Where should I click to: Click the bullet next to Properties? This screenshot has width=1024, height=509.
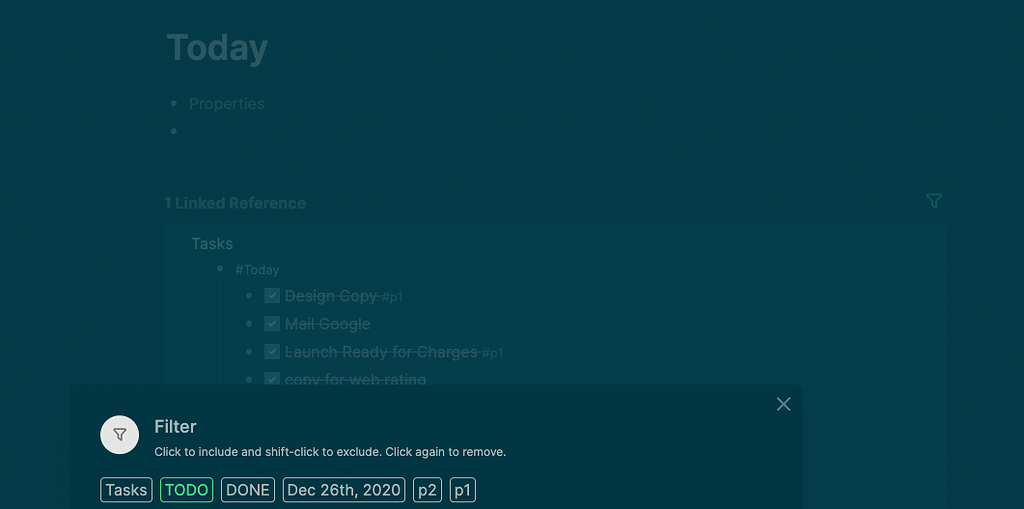(x=174, y=104)
